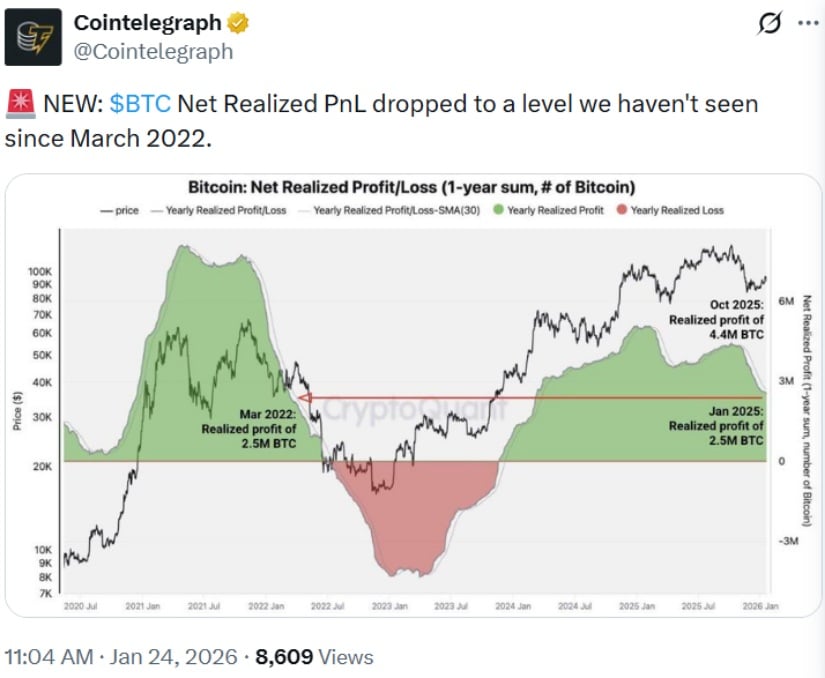Click the @Cointelegraph handle
This screenshot has height=678, width=825.
(x=154, y=50)
